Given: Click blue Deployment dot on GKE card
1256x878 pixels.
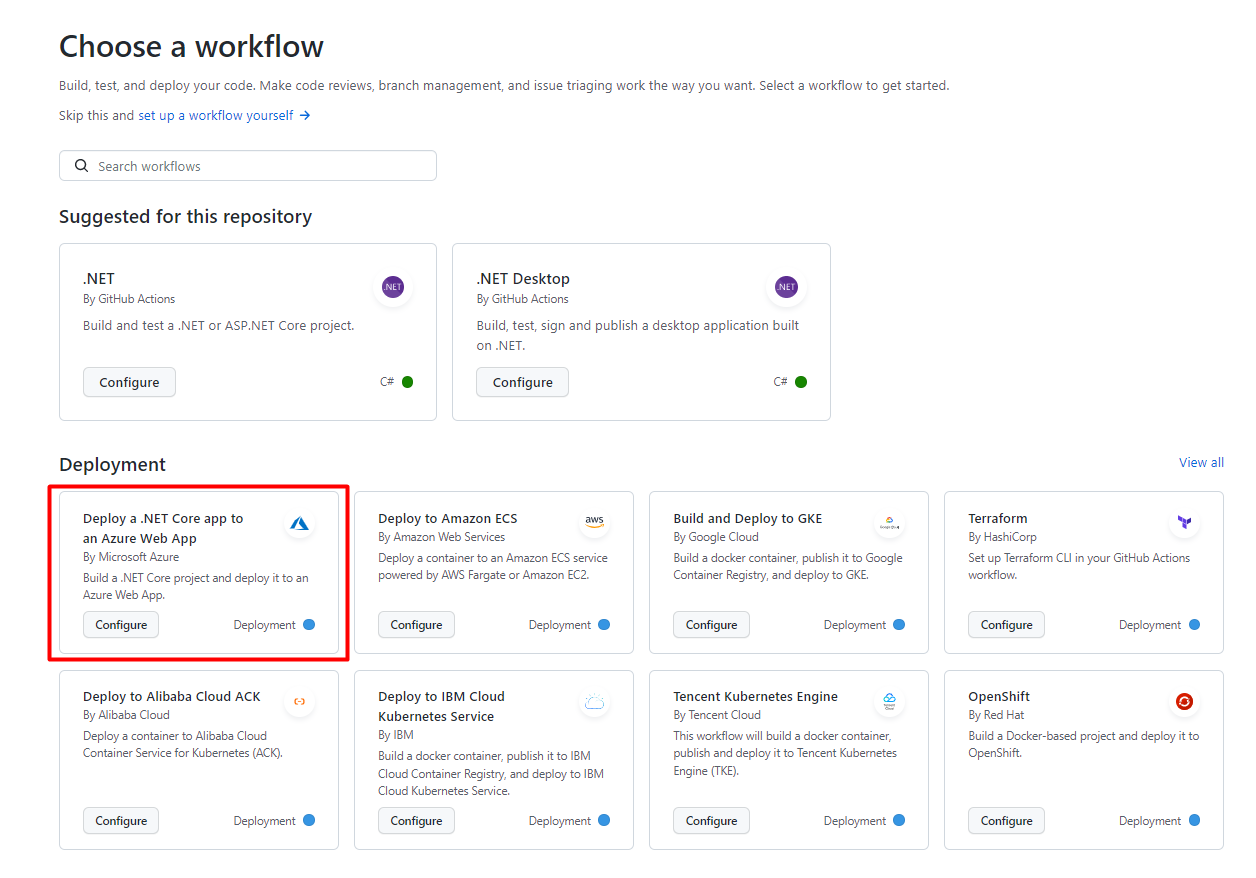Looking at the screenshot, I should (899, 625).
